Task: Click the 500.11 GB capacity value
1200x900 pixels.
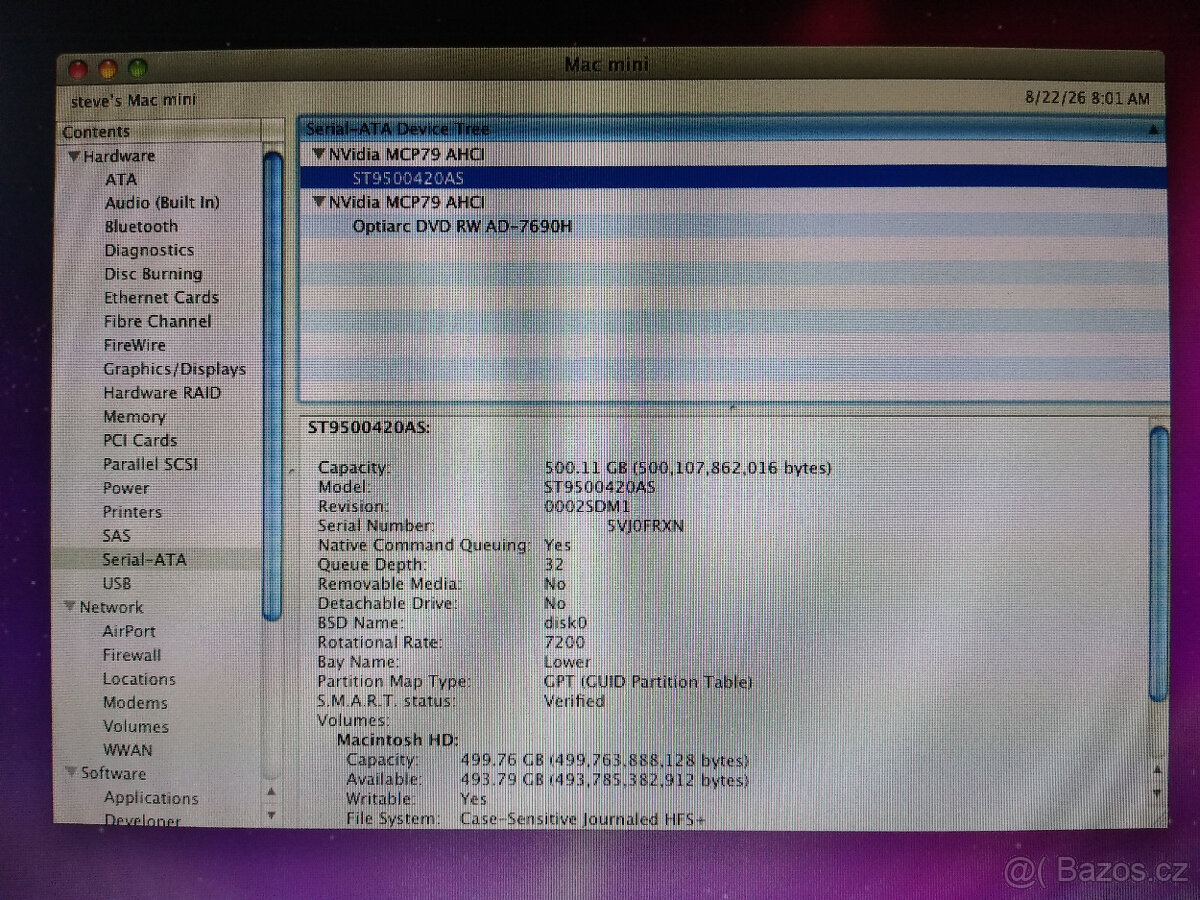Action: tap(688, 467)
